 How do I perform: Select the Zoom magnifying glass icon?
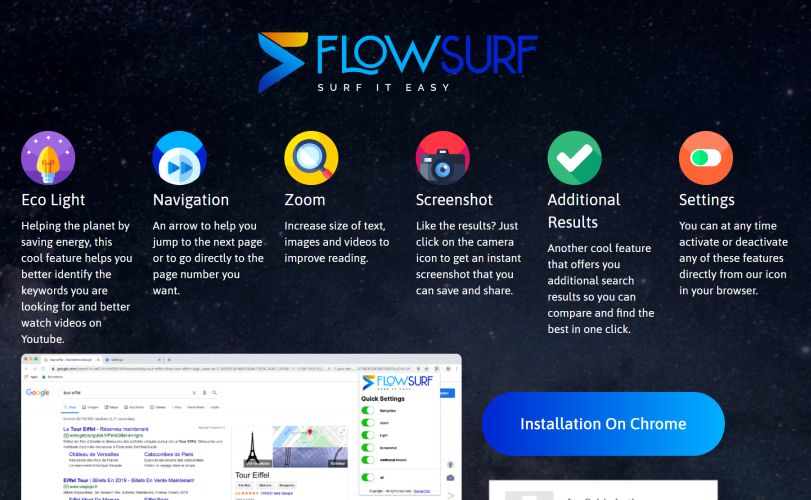click(x=311, y=158)
